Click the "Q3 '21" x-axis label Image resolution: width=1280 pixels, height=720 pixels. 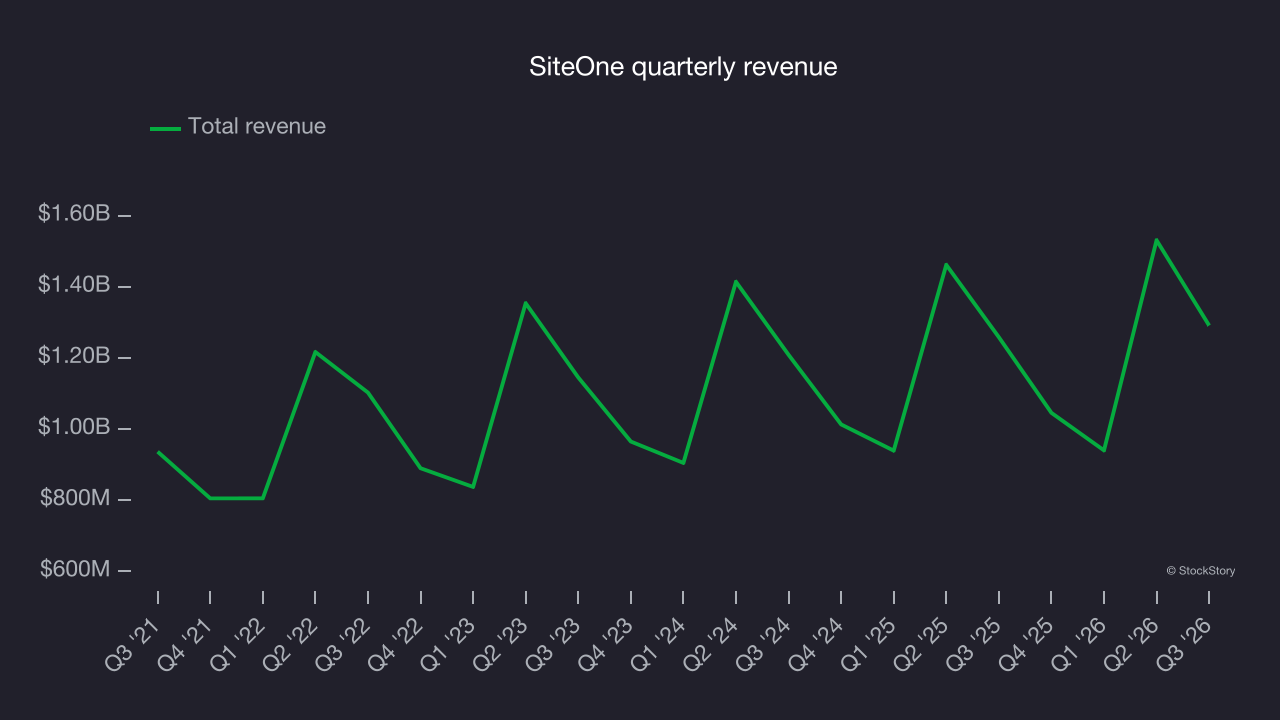(133, 644)
